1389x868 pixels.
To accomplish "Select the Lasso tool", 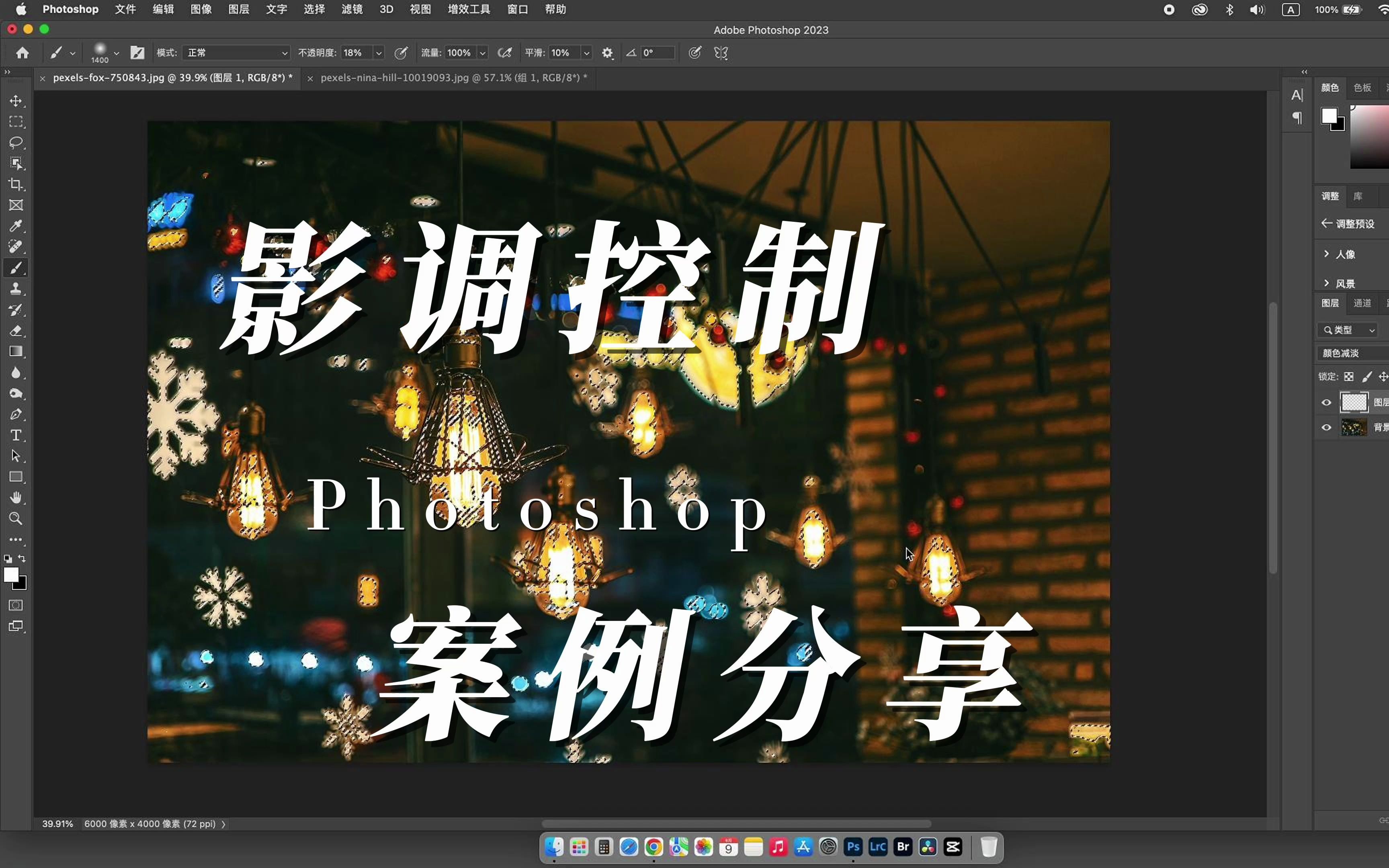I will (16, 142).
